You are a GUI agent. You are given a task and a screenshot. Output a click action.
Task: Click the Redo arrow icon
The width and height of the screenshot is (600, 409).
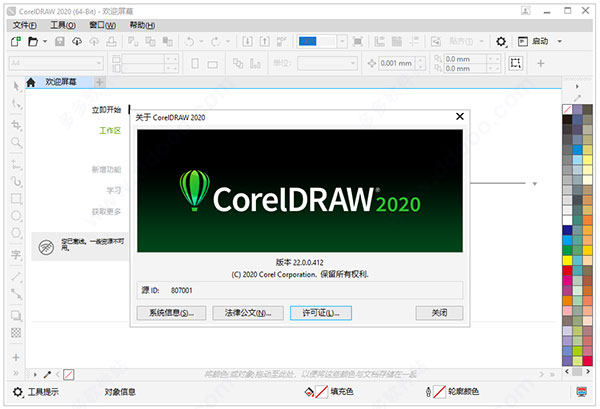[x=215, y=41]
